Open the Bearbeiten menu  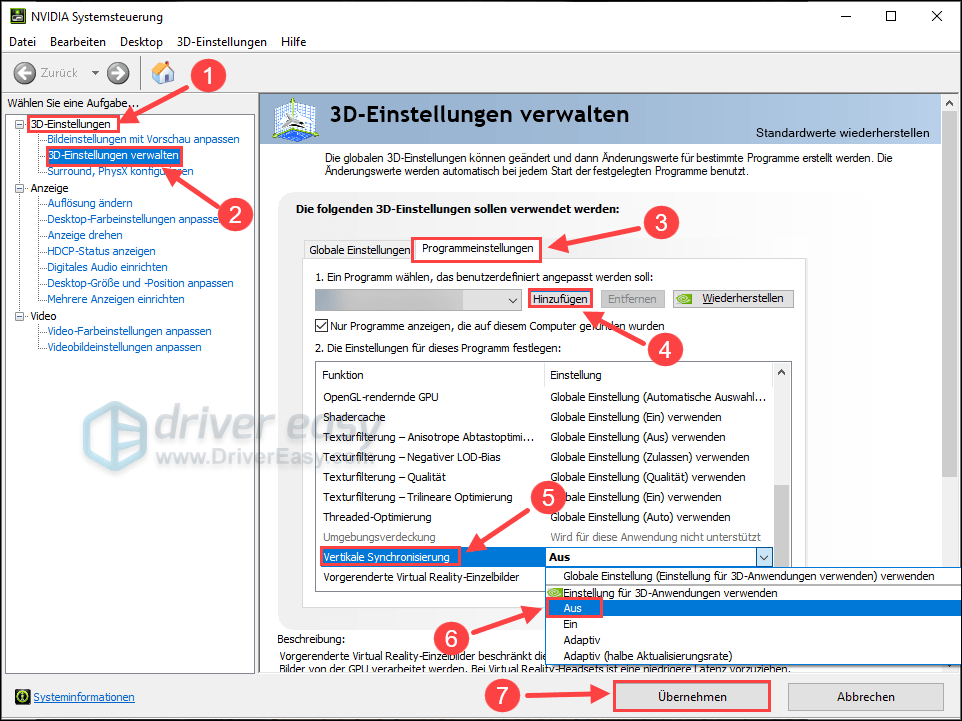[78, 42]
